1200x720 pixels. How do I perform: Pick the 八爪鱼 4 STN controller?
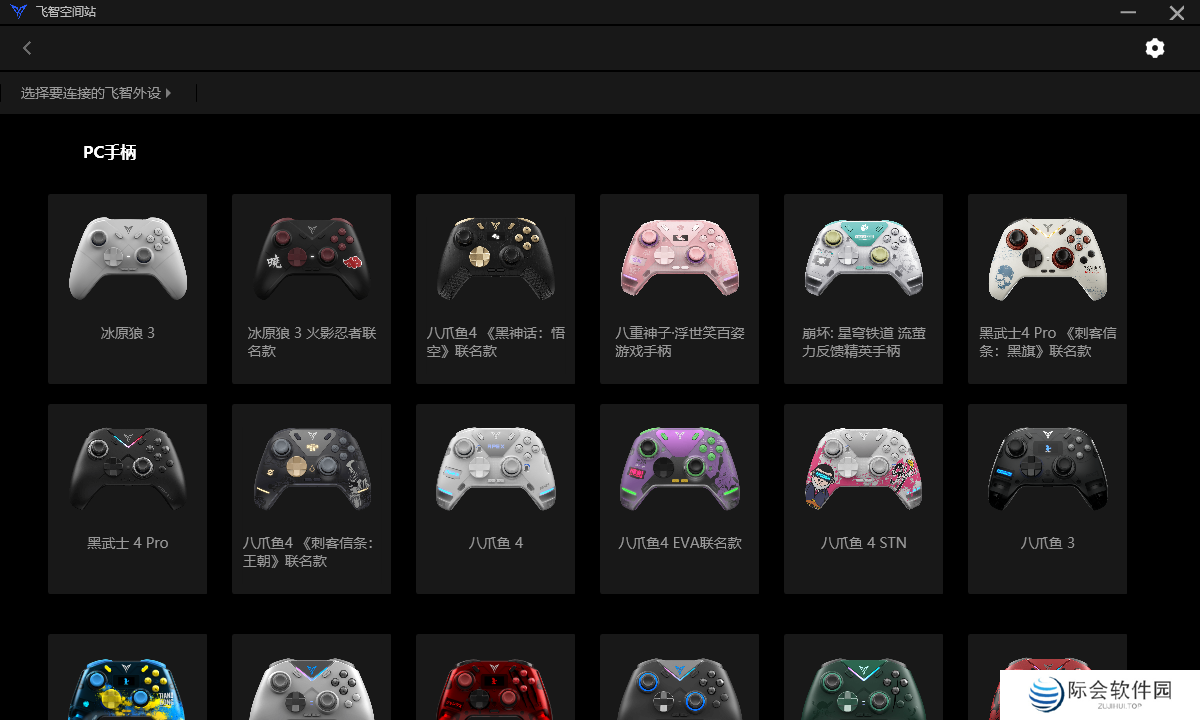click(x=864, y=499)
